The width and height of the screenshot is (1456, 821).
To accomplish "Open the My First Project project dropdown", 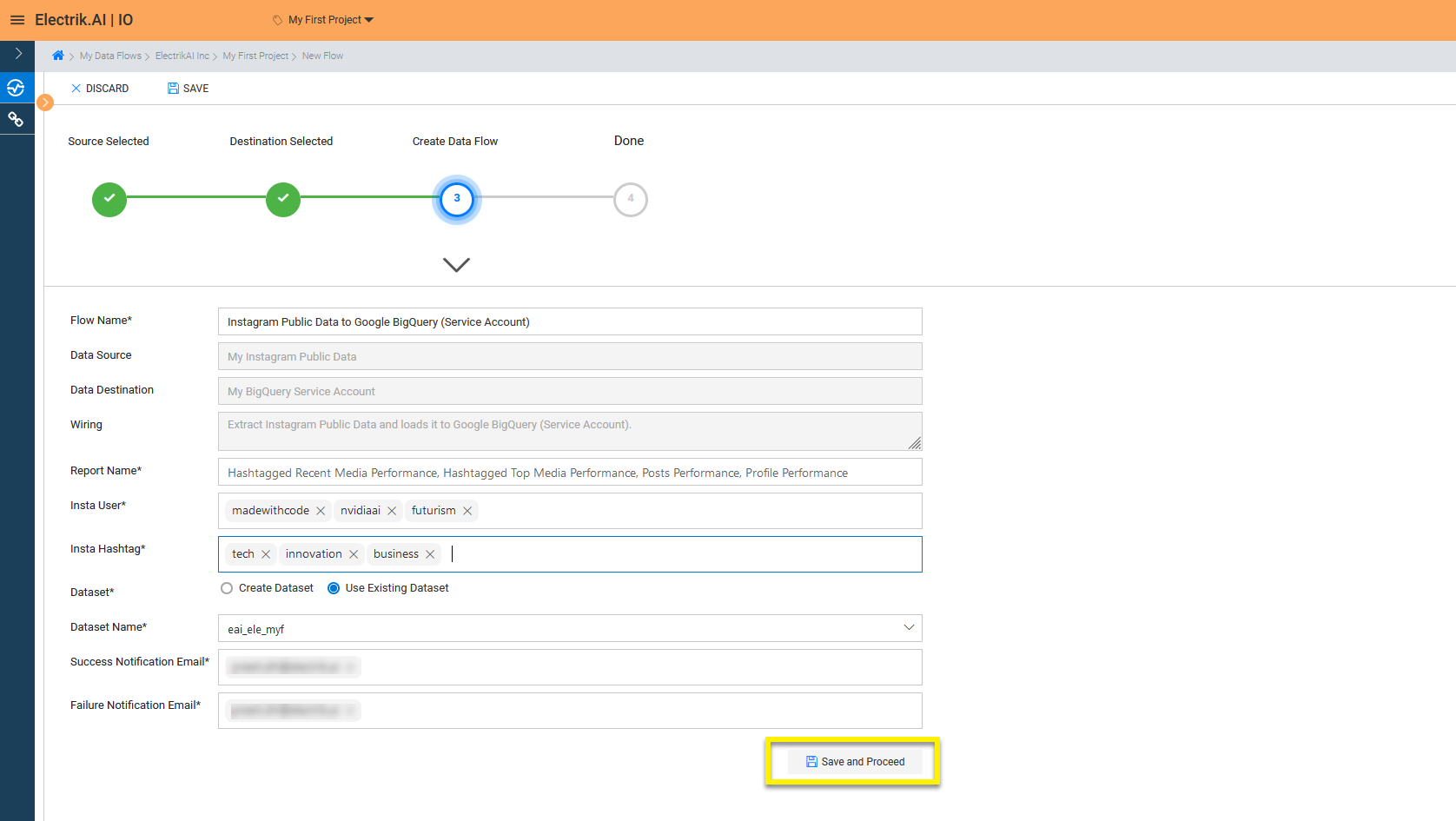I will [321, 19].
